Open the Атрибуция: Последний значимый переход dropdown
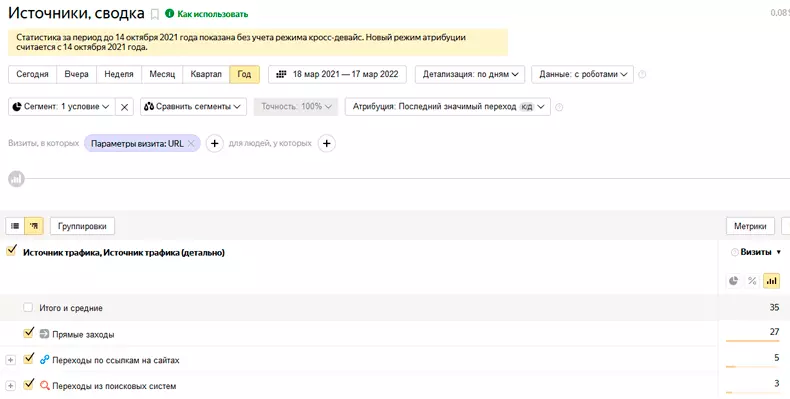This screenshot has height=399, width=790. pos(447,107)
